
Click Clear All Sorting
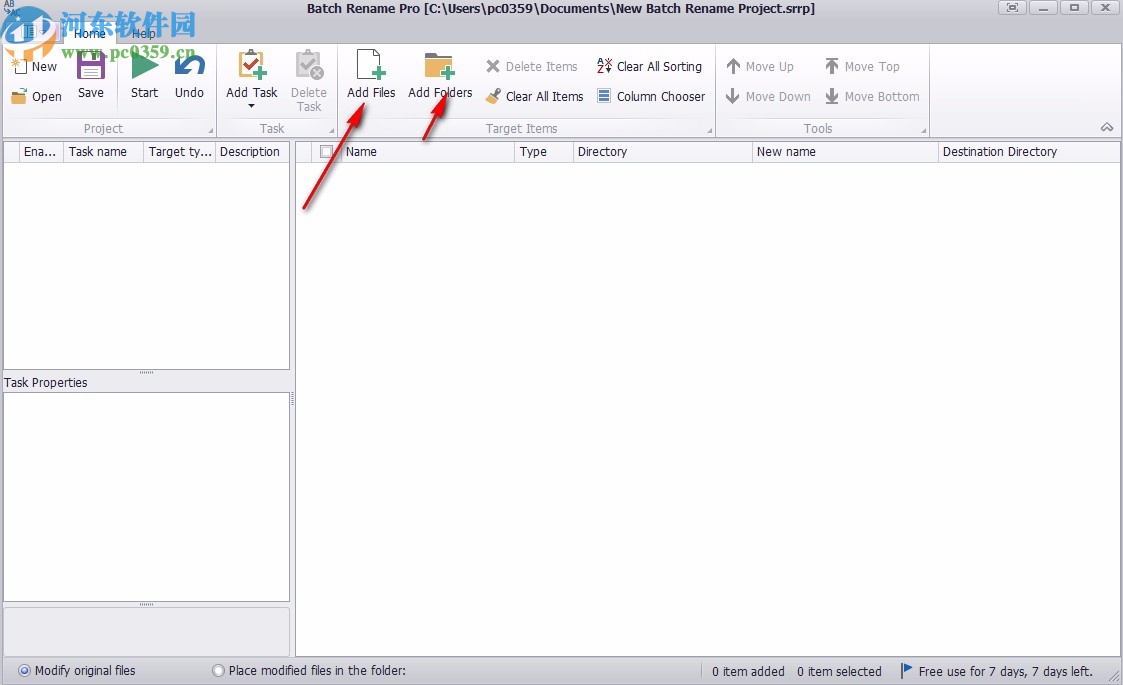(x=649, y=67)
